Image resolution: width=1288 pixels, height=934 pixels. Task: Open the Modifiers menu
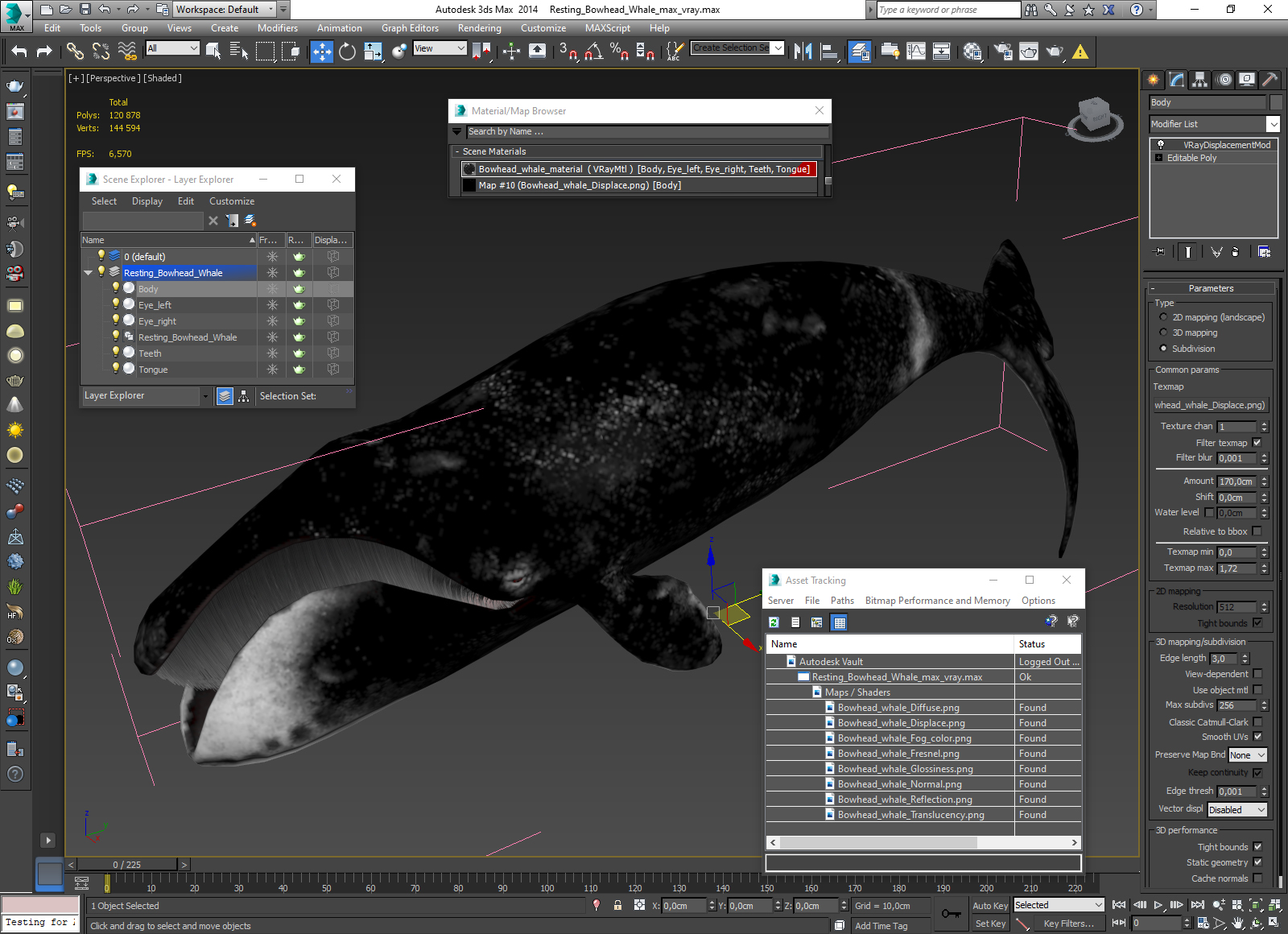pyautogui.click(x=278, y=28)
